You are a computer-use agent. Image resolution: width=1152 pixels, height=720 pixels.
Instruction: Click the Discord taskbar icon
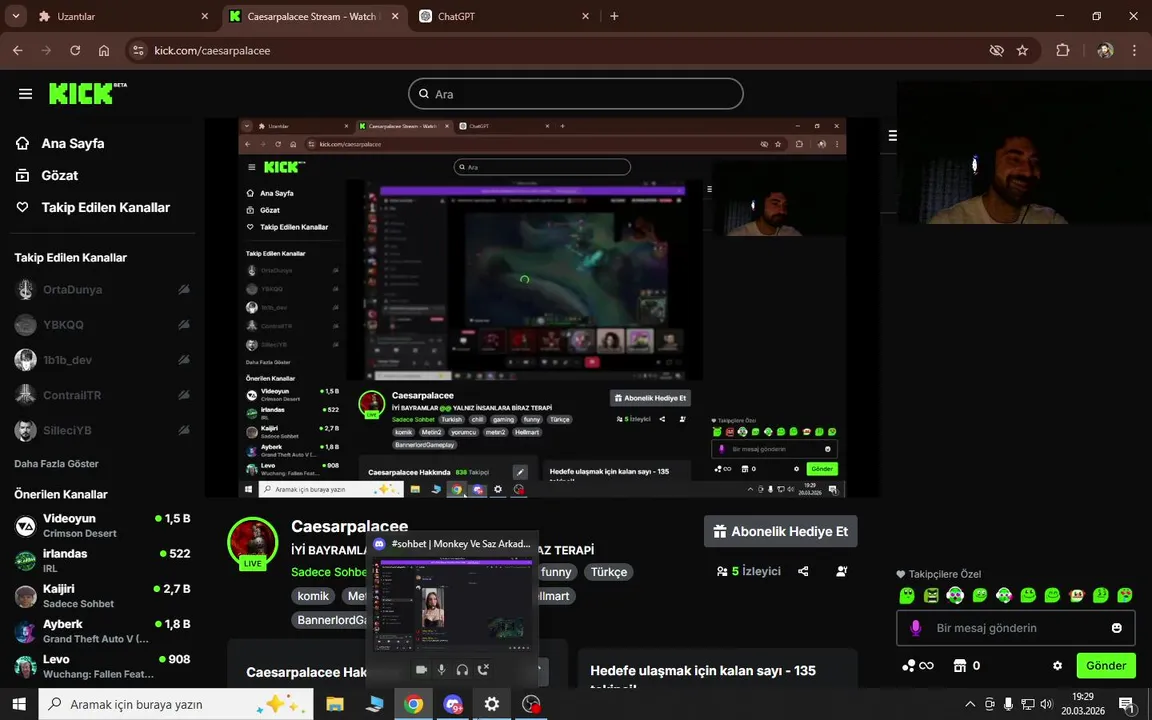coord(453,705)
